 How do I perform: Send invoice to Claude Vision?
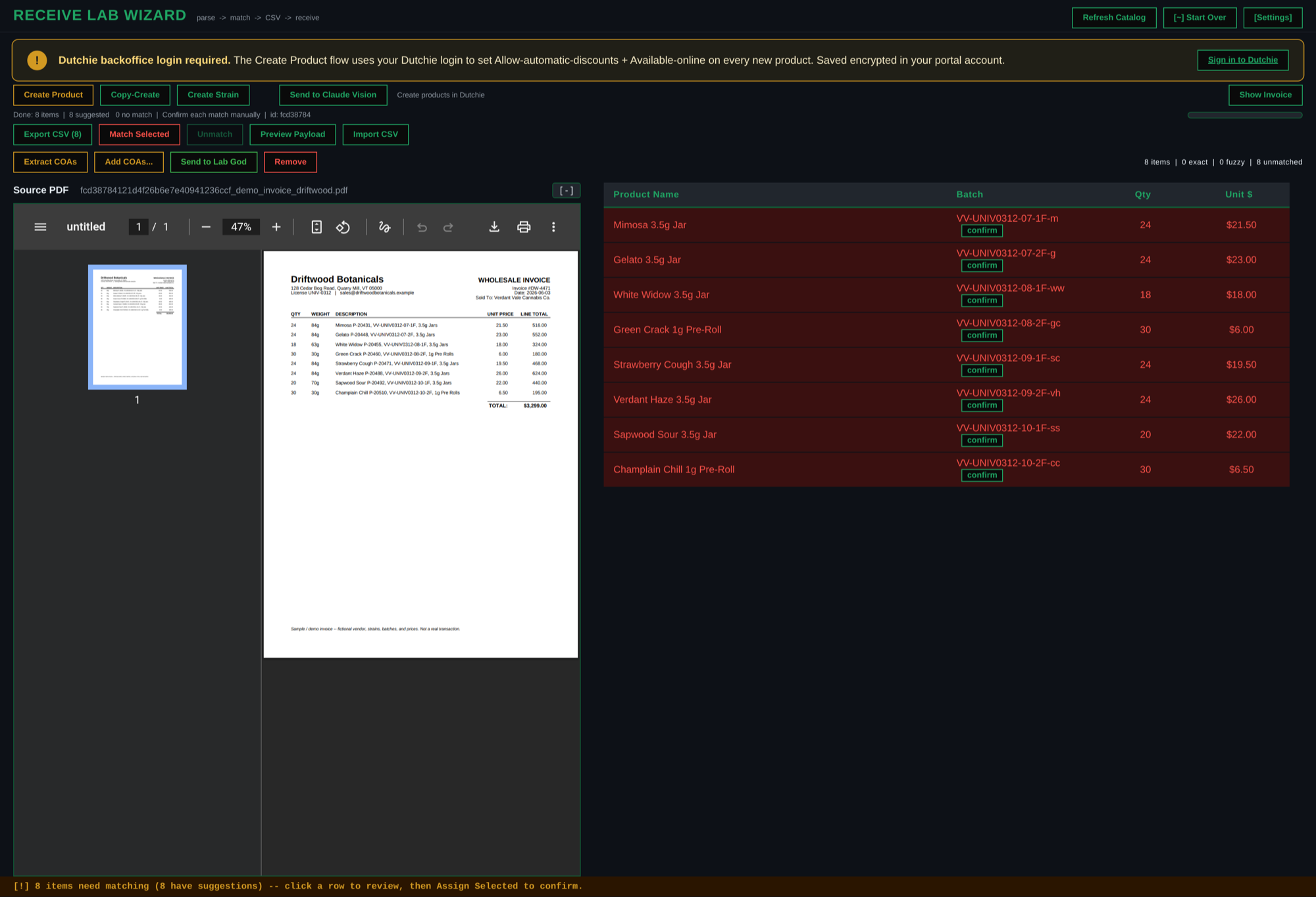[333, 95]
